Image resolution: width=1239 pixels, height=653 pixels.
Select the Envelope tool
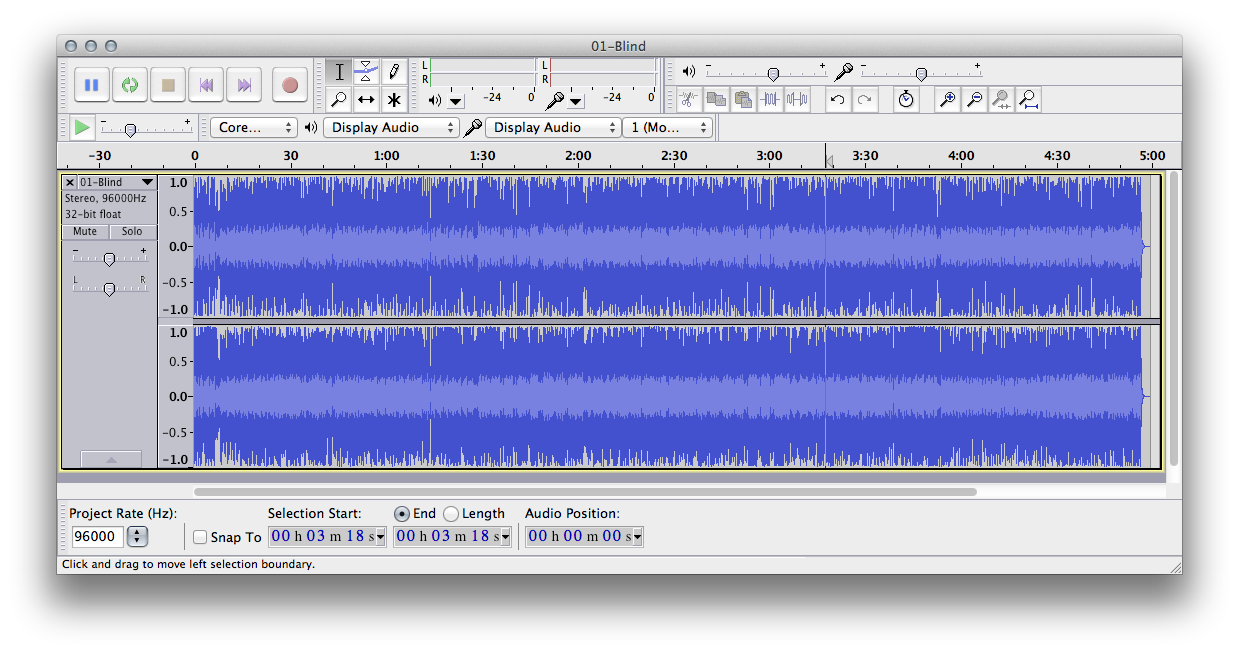coord(366,71)
